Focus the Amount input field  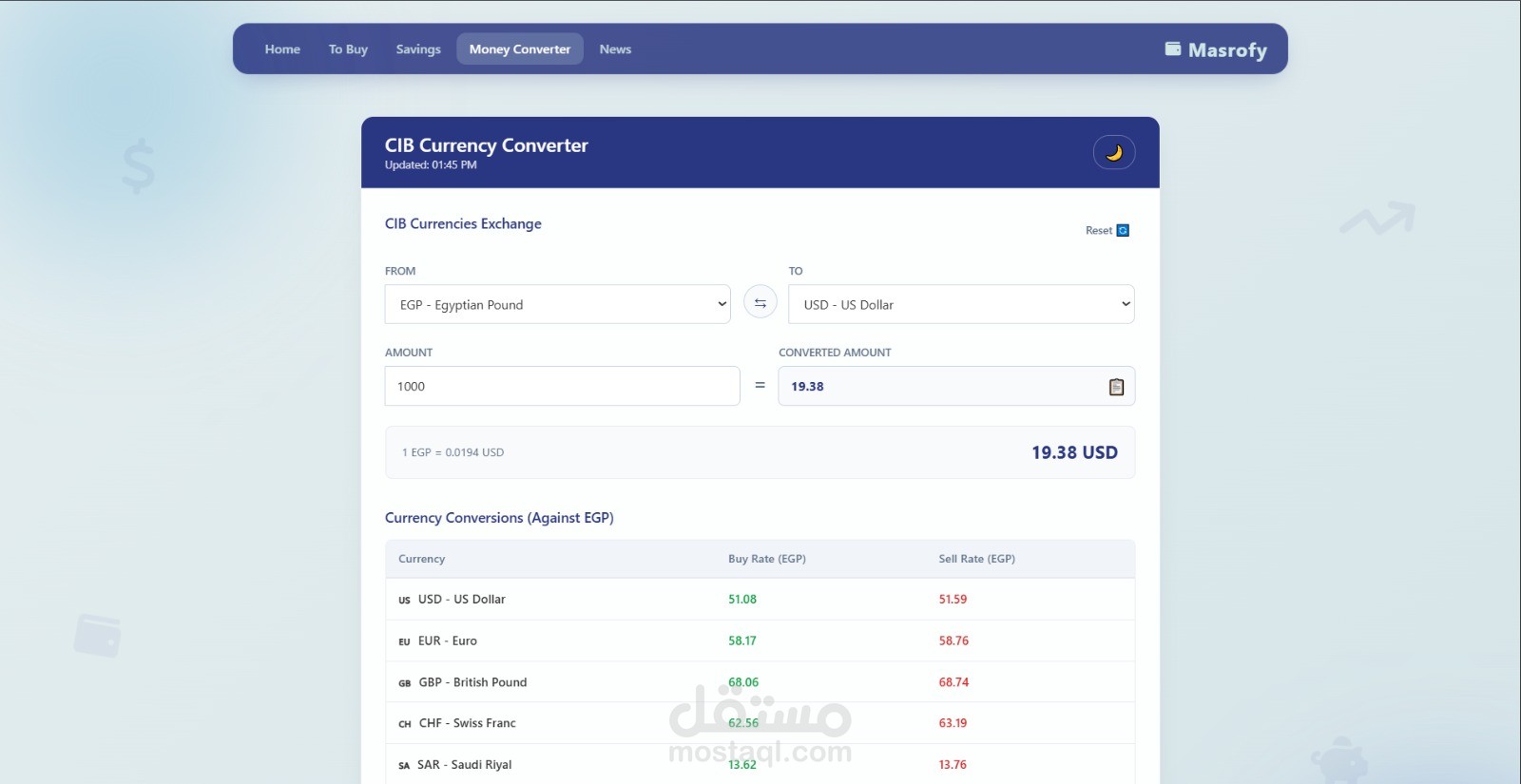pos(562,386)
